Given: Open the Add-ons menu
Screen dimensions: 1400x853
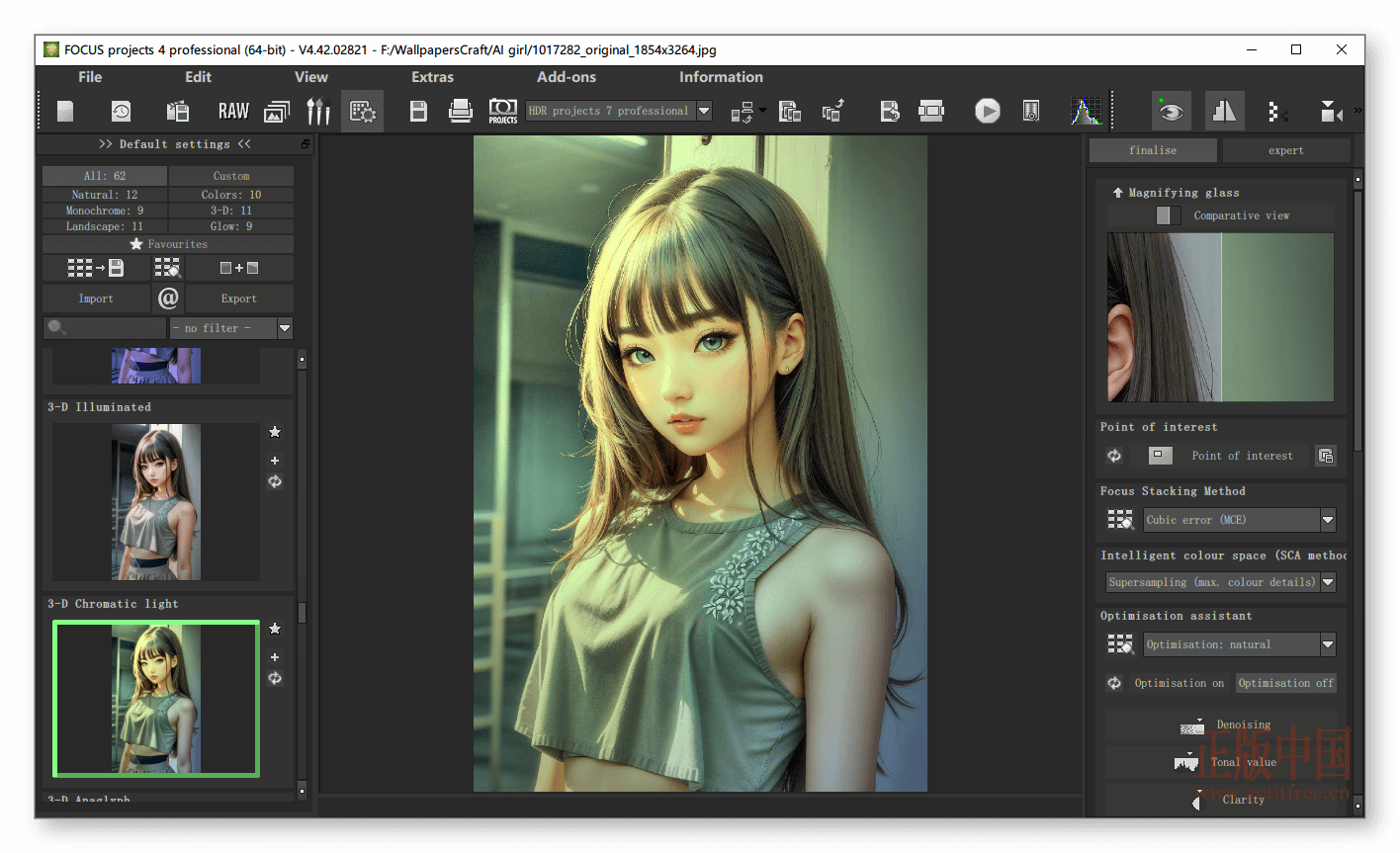Looking at the screenshot, I should pyautogui.click(x=567, y=77).
